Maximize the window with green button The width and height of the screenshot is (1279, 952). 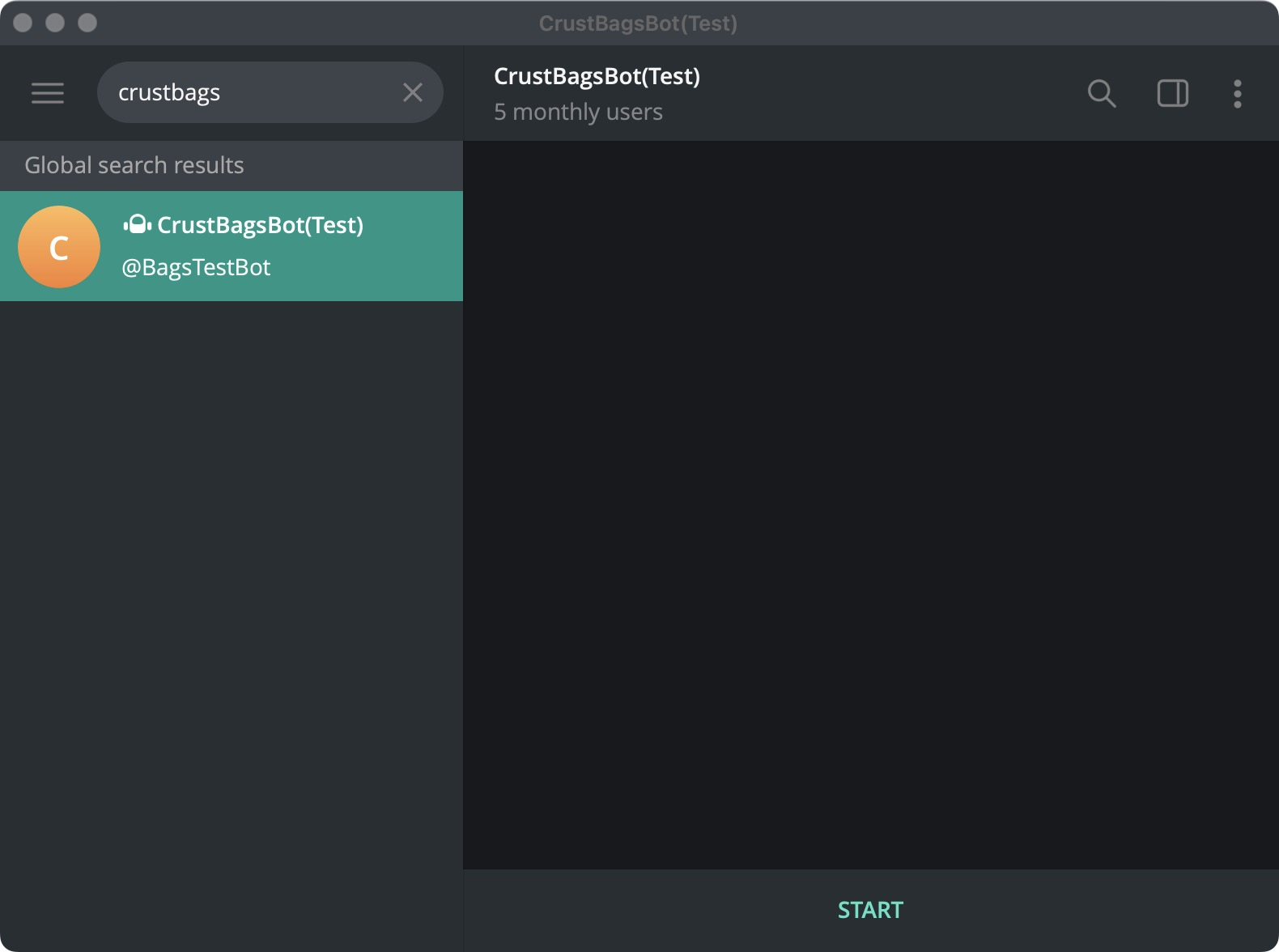coord(87,23)
